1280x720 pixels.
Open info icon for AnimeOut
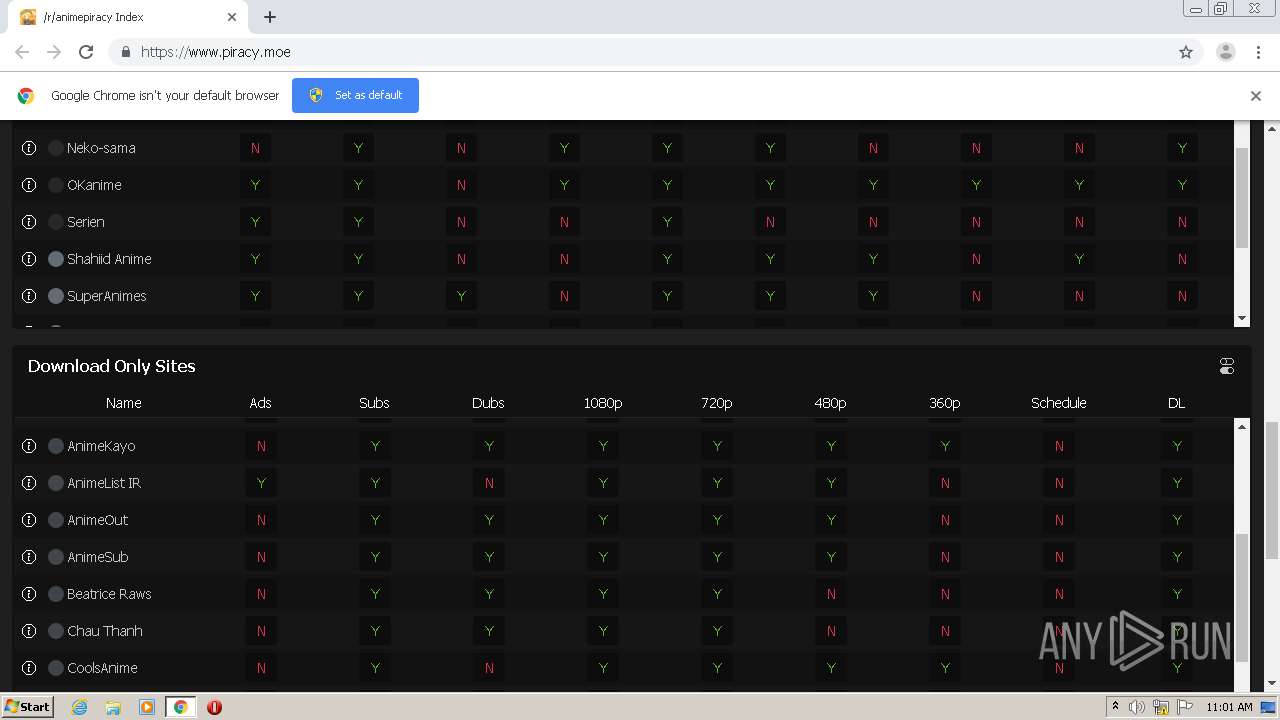tap(29, 520)
